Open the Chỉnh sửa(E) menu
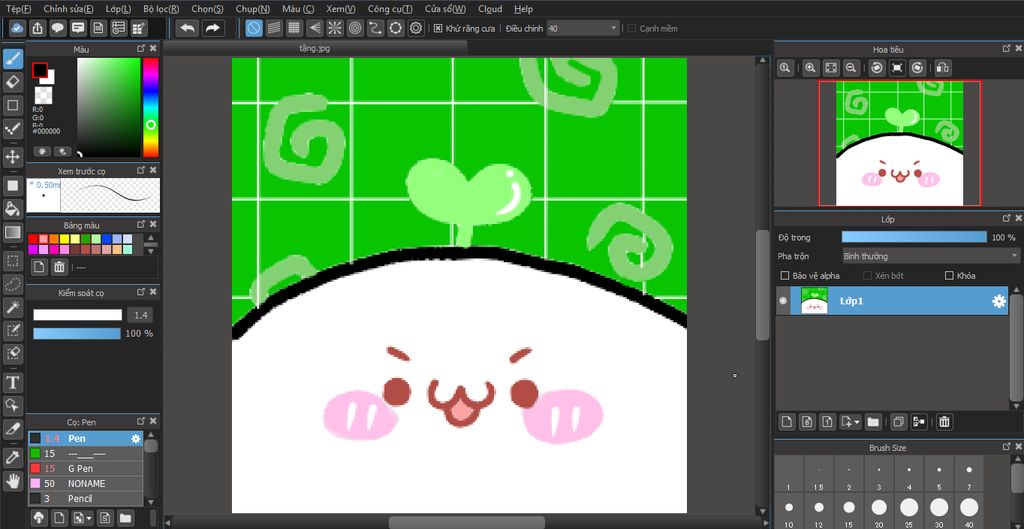1024x529 pixels. point(68,9)
